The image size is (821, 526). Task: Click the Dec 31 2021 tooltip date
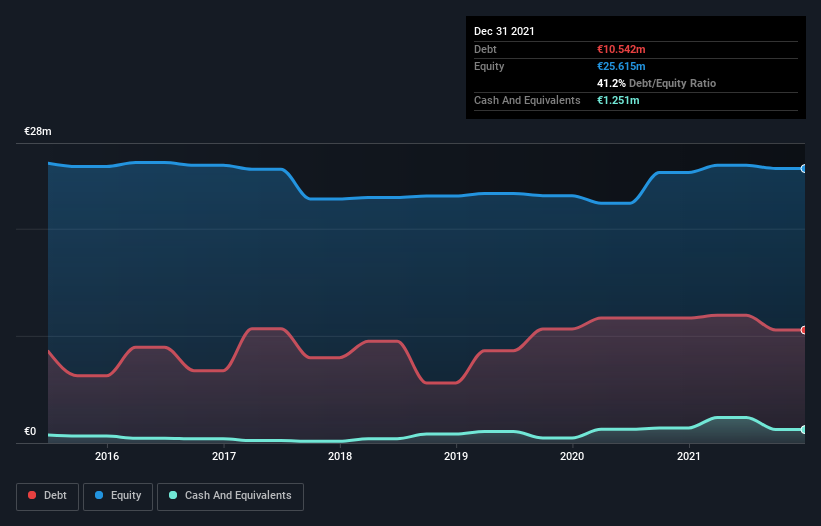[504, 31]
